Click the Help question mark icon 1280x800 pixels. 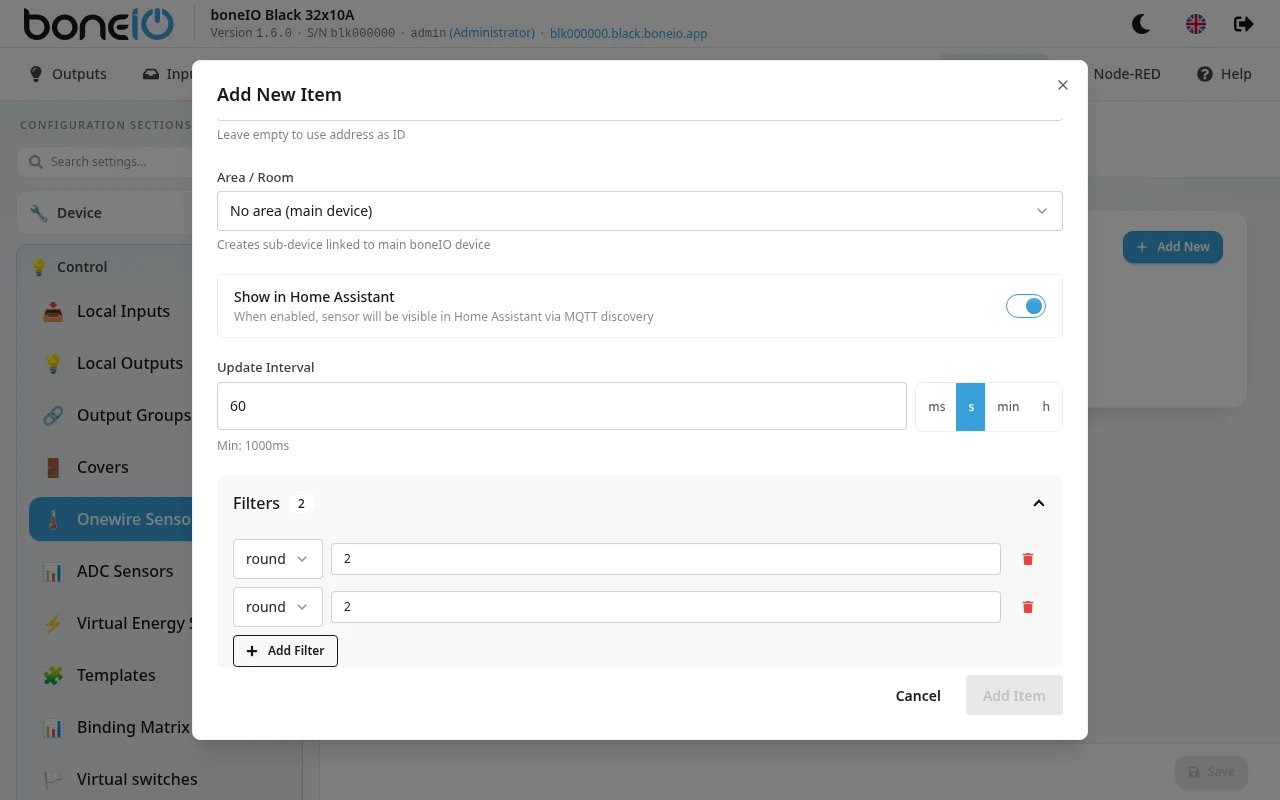click(x=1205, y=74)
